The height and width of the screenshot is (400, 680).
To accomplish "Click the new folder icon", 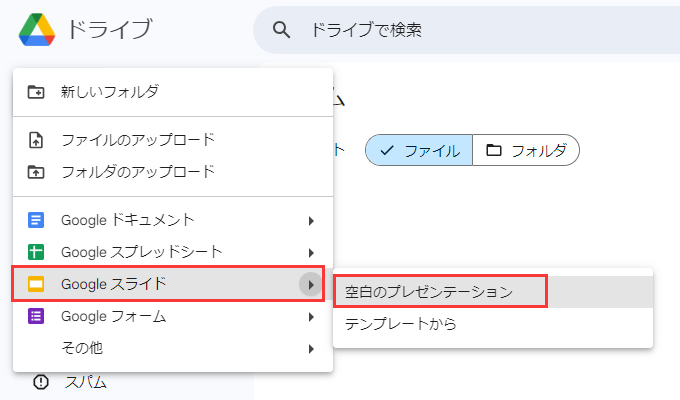I will [36, 92].
